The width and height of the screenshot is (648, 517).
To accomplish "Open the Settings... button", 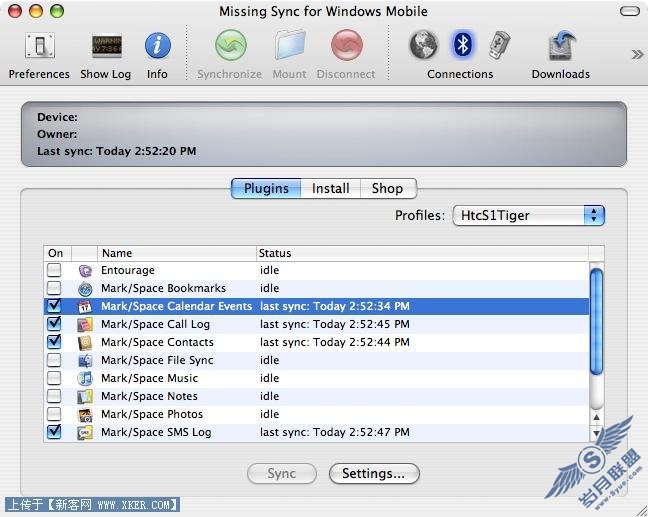I will coord(374,473).
